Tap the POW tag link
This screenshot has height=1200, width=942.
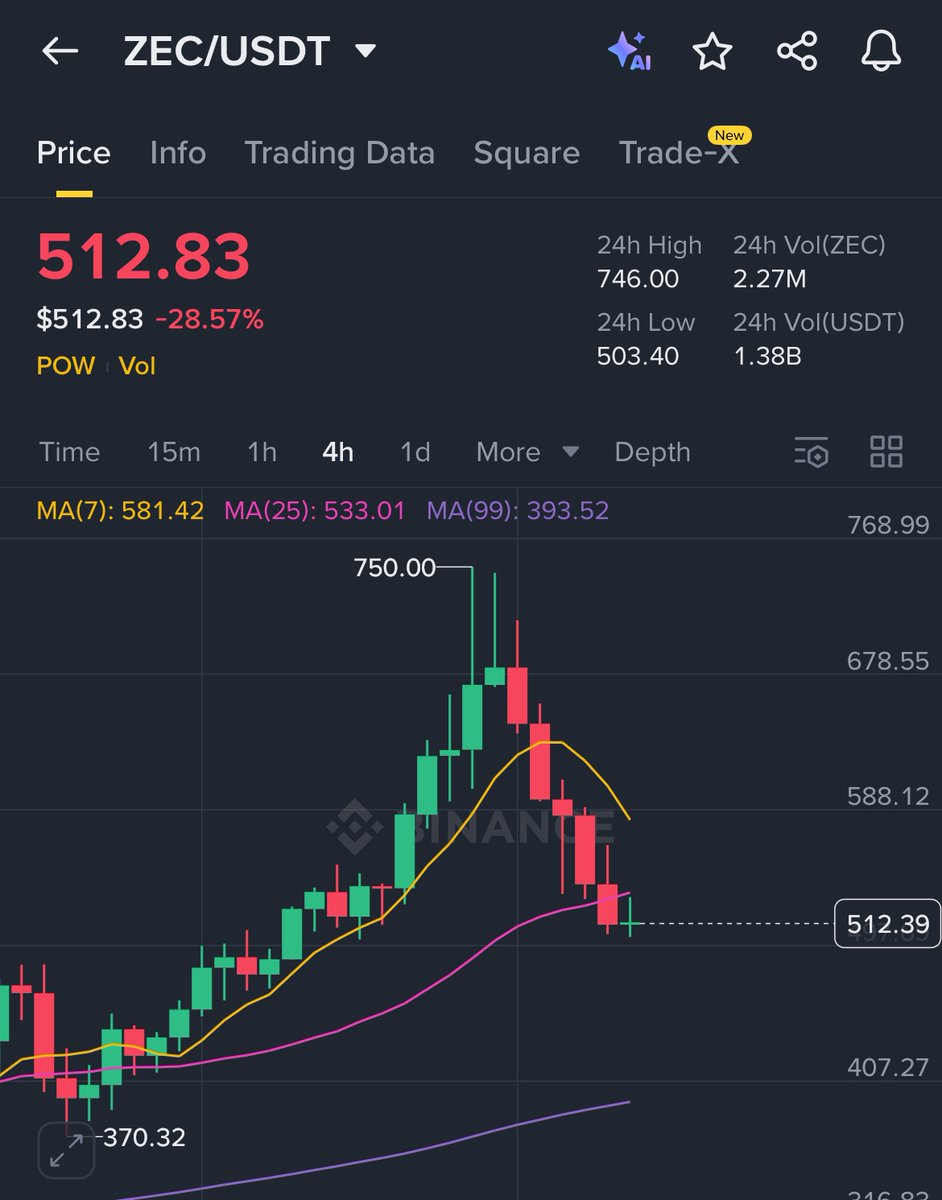point(66,365)
